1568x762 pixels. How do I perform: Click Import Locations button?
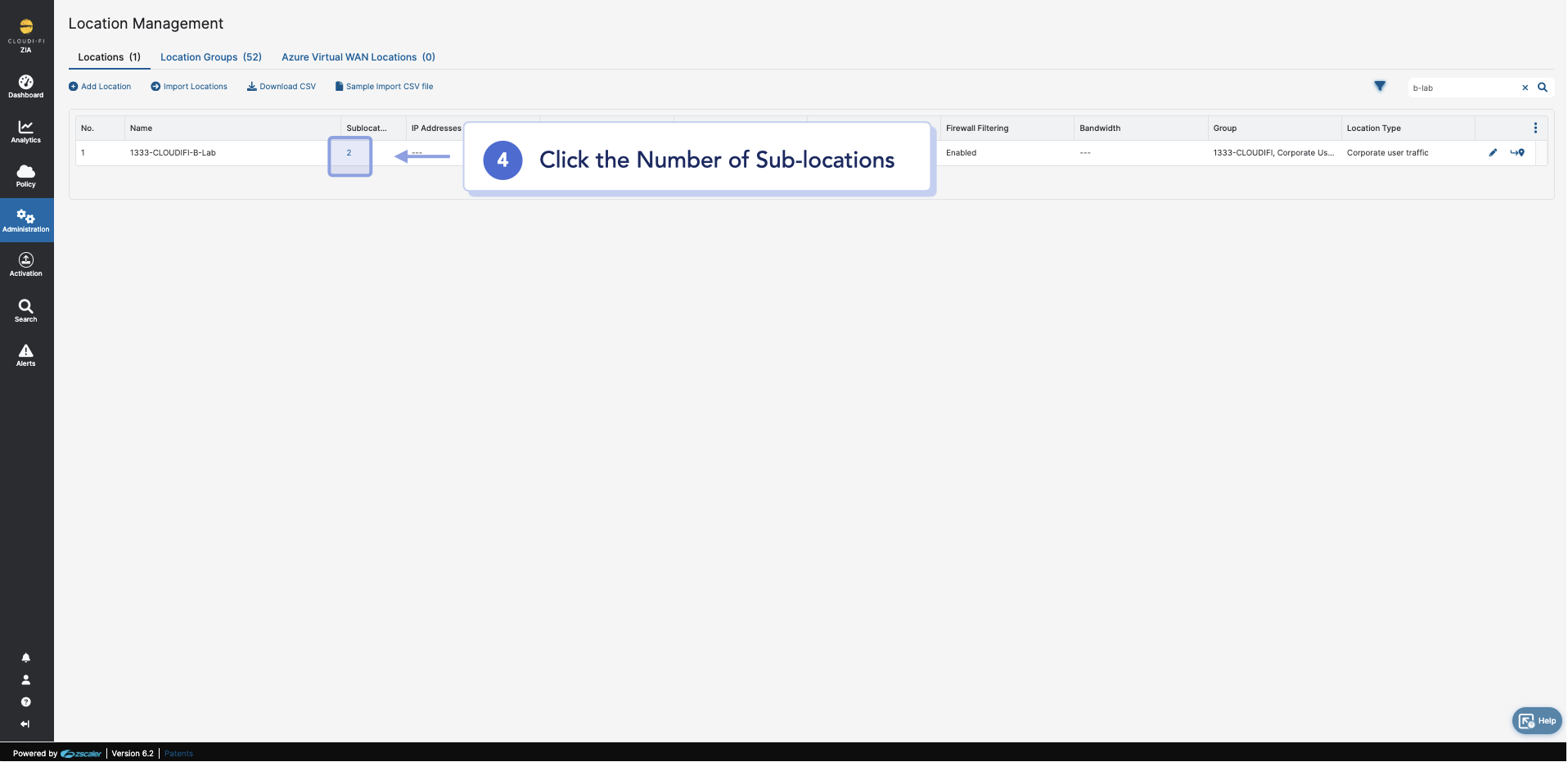[189, 87]
